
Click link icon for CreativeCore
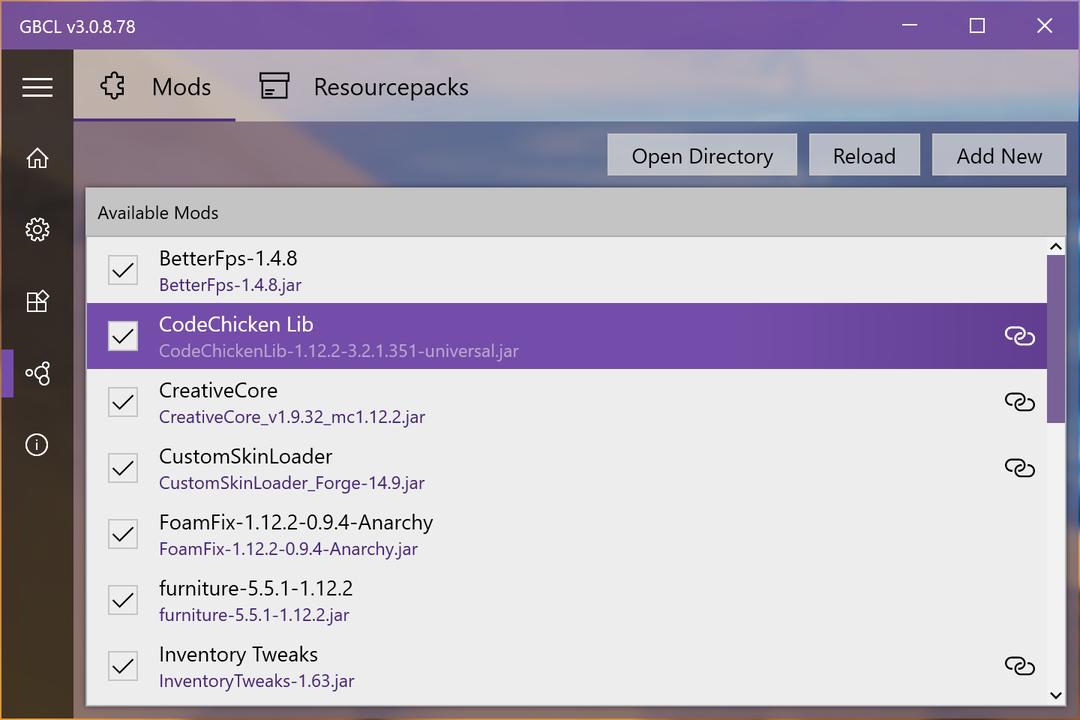click(1019, 402)
